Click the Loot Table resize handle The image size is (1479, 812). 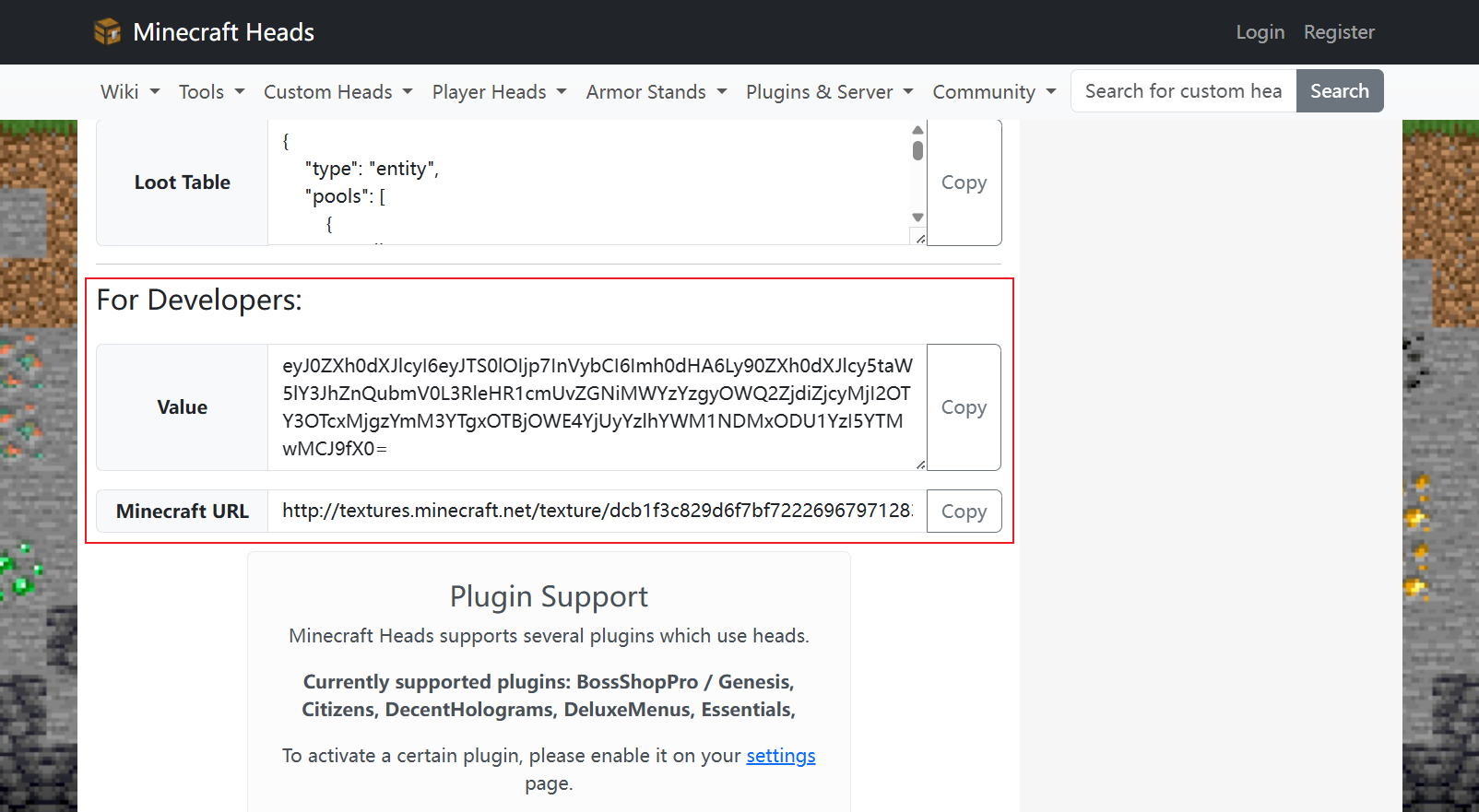pyautogui.click(x=920, y=239)
